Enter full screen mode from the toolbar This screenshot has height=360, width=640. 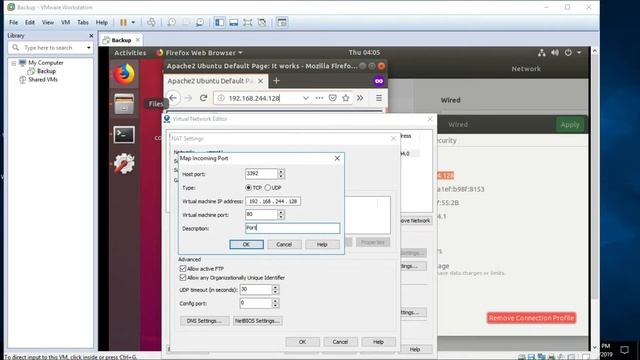247,22
